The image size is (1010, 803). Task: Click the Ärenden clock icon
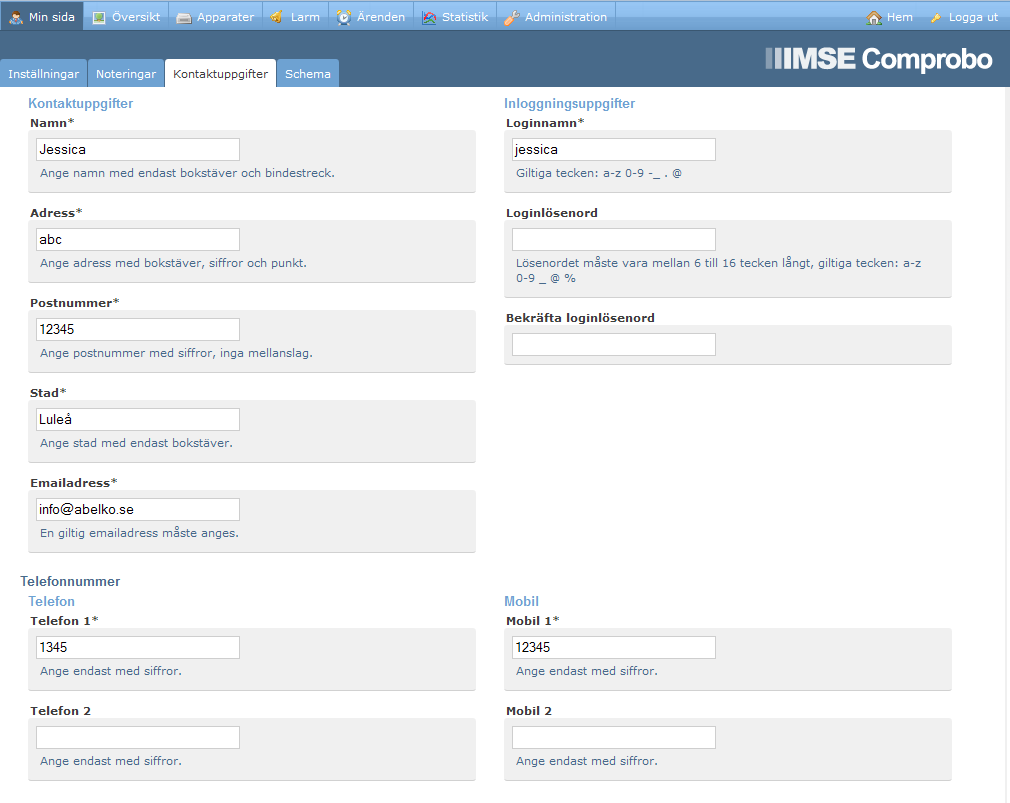[344, 17]
